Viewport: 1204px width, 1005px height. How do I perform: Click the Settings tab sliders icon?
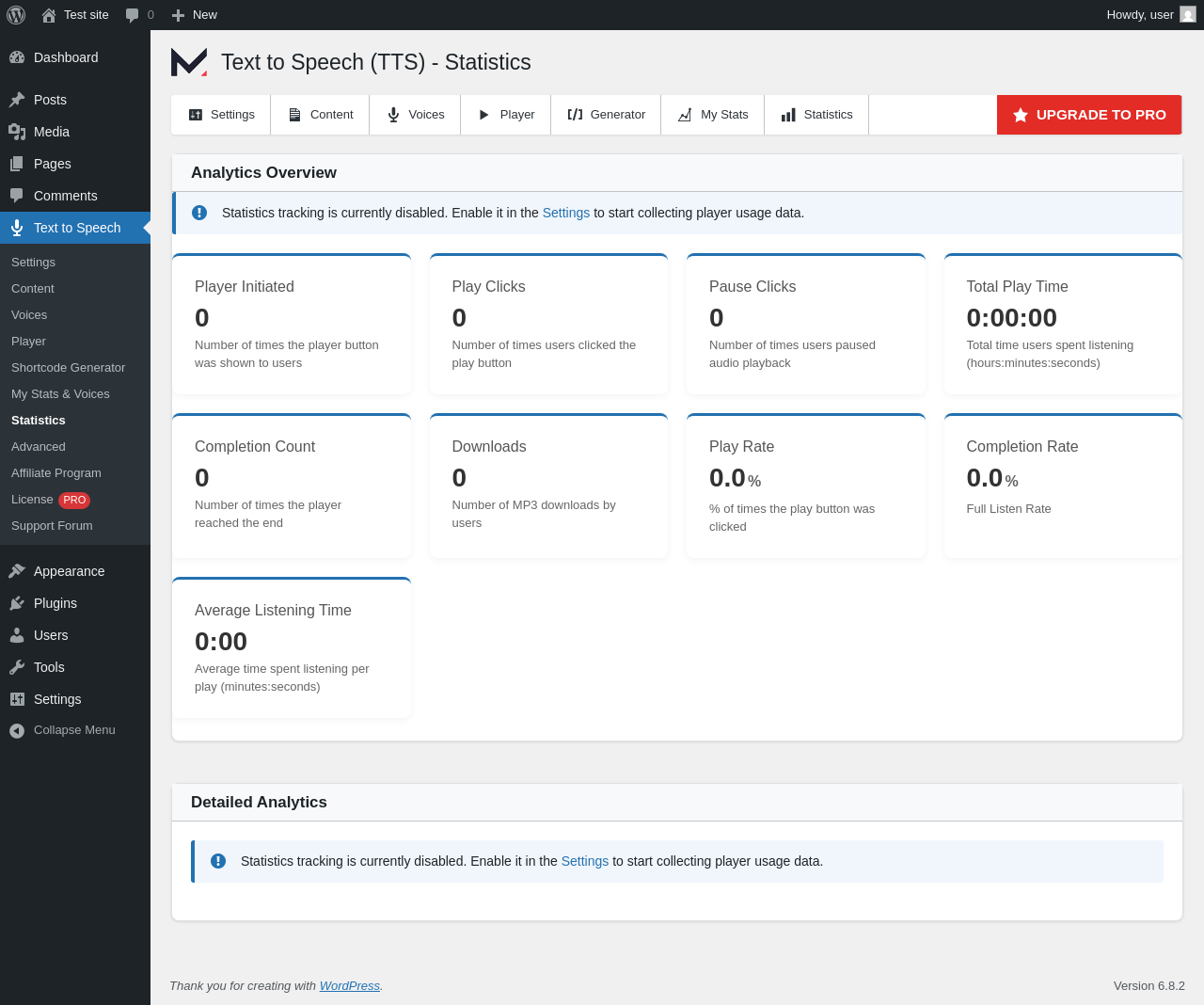(x=196, y=115)
